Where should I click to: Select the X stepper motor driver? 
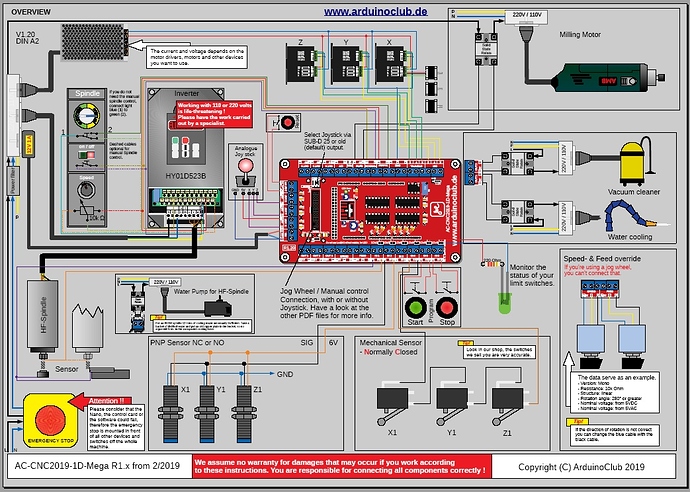click(390, 64)
